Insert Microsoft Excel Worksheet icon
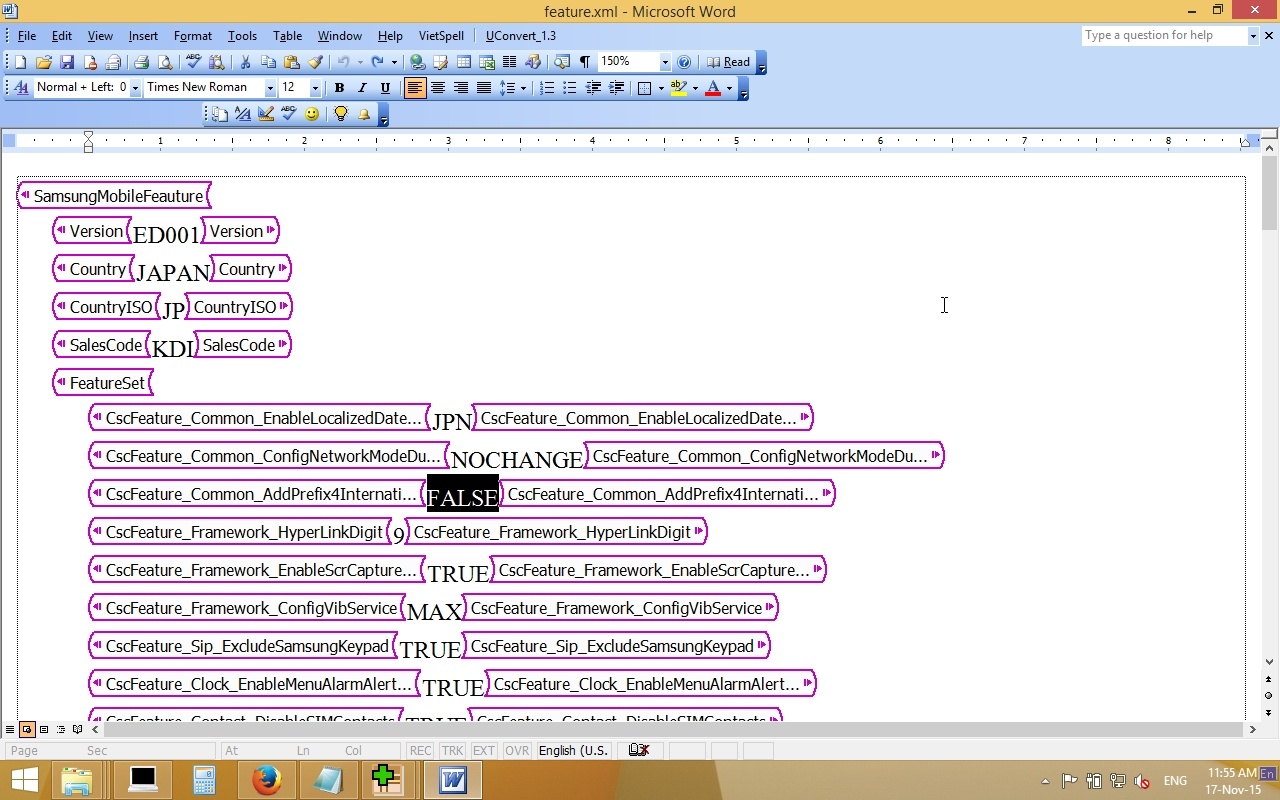 [x=486, y=62]
